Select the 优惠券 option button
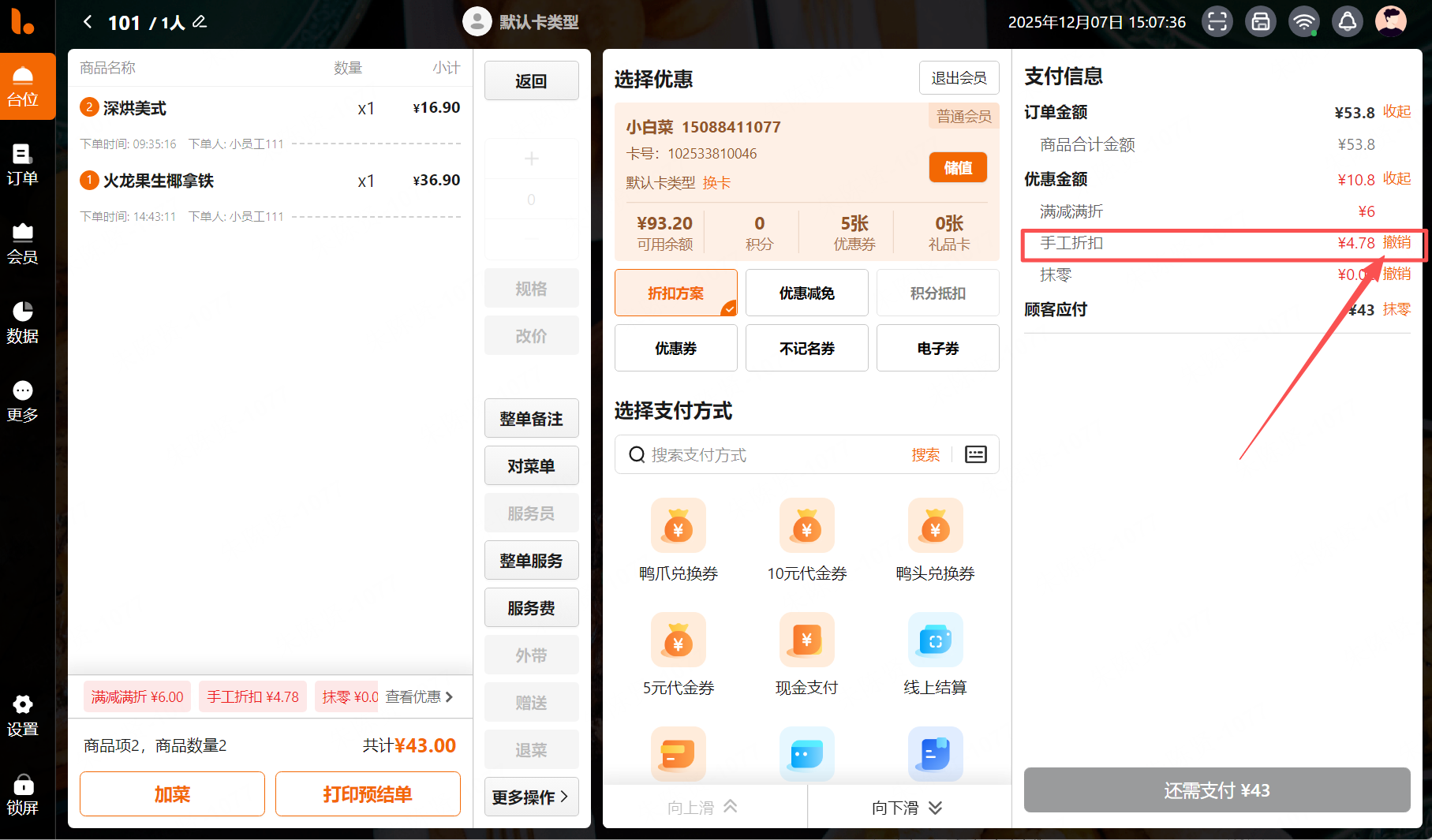This screenshot has width=1432, height=840. [x=676, y=348]
